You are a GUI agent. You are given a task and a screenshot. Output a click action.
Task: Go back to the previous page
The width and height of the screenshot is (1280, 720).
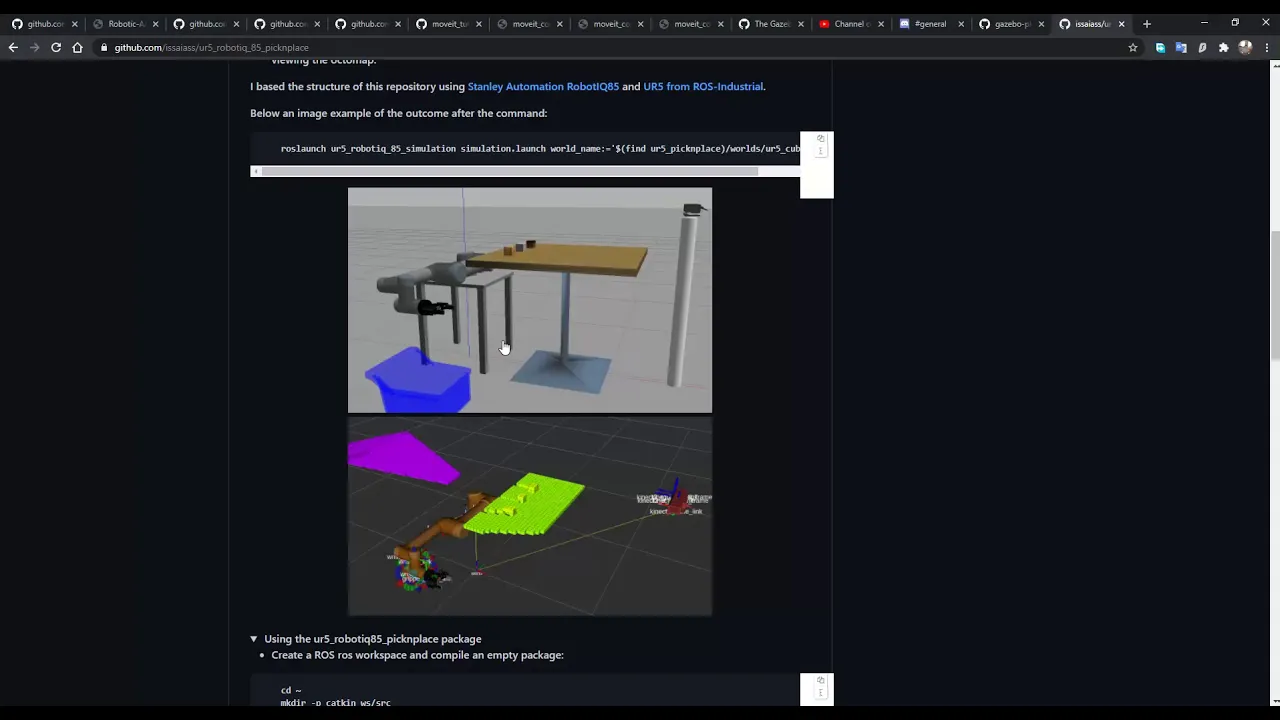pyautogui.click(x=13, y=47)
